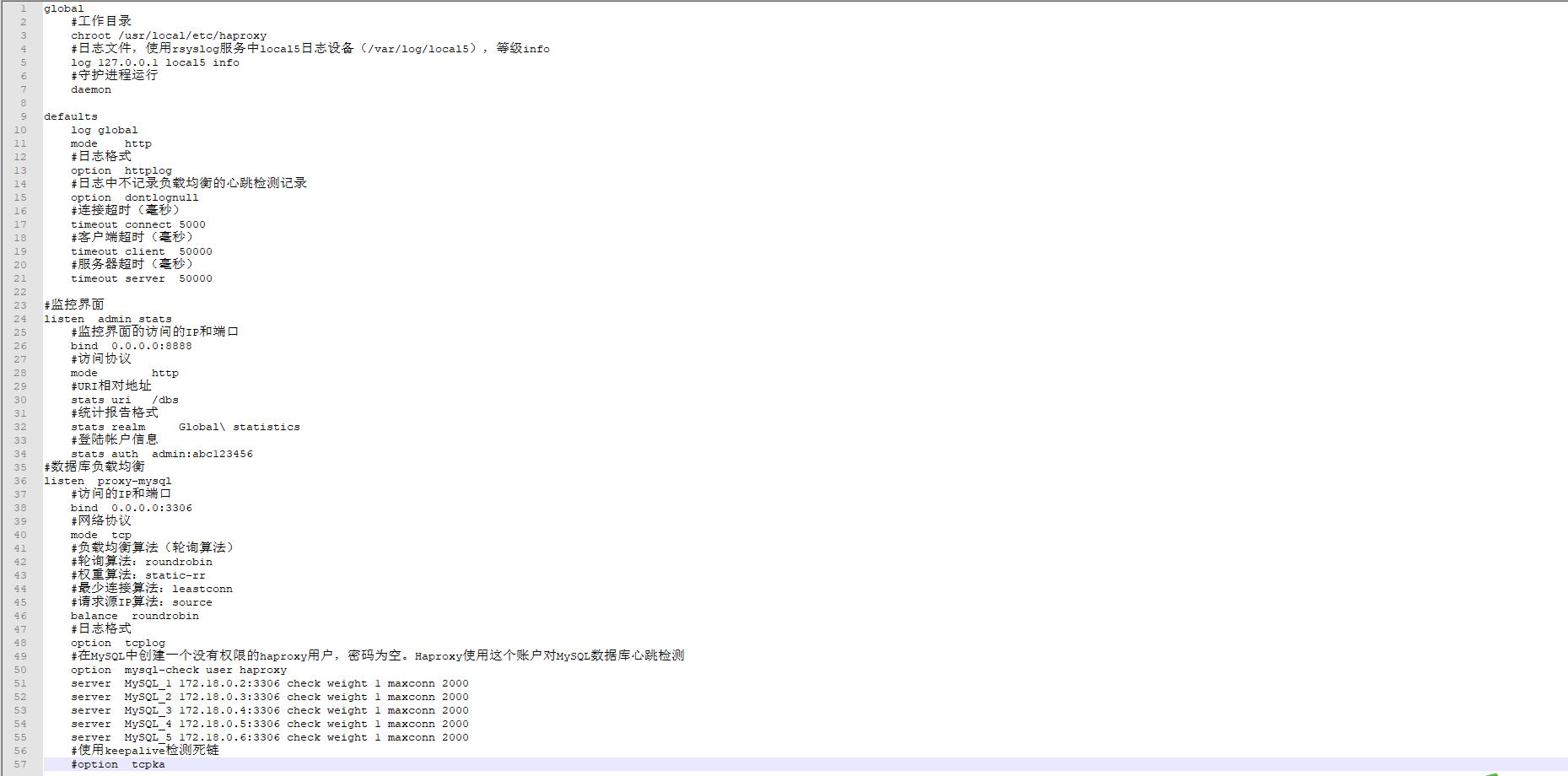Click 'timeout client 50000' line
This screenshot has height=776, width=1568.
click(142, 251)
